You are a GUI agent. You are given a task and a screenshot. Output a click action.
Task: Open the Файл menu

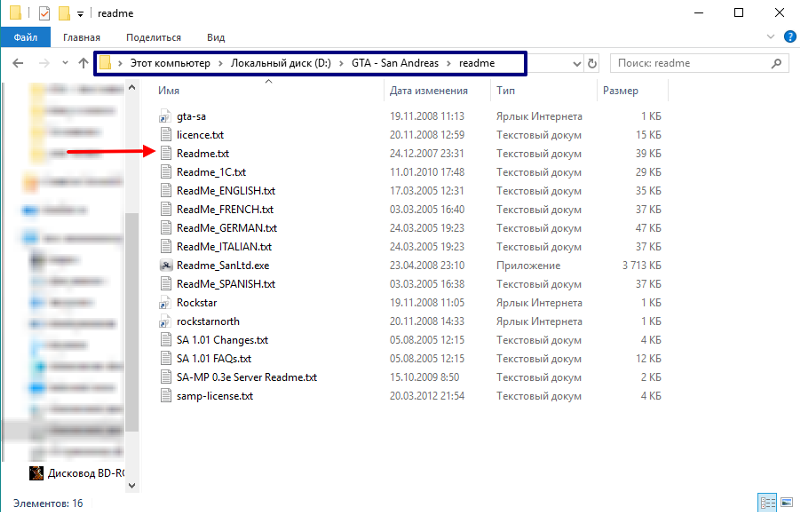(26, 37)
